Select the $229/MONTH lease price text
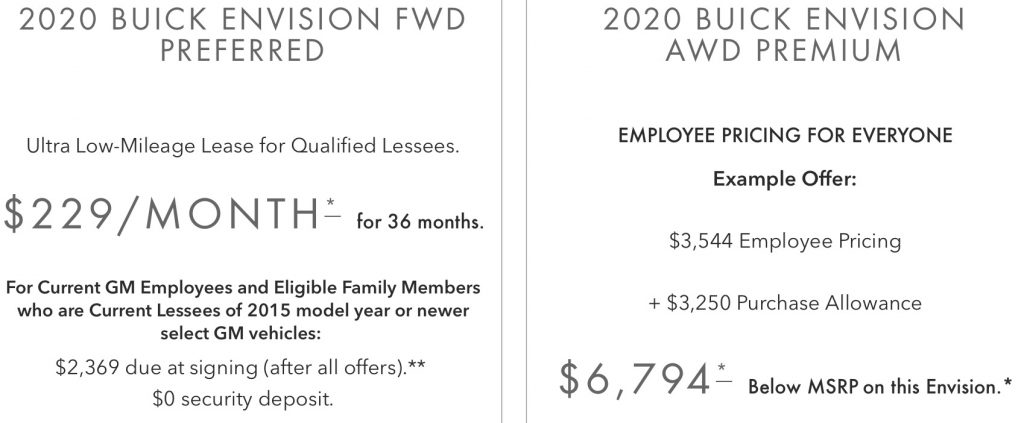This screenshot has width=1024, height=423. [x=161, y=213]
